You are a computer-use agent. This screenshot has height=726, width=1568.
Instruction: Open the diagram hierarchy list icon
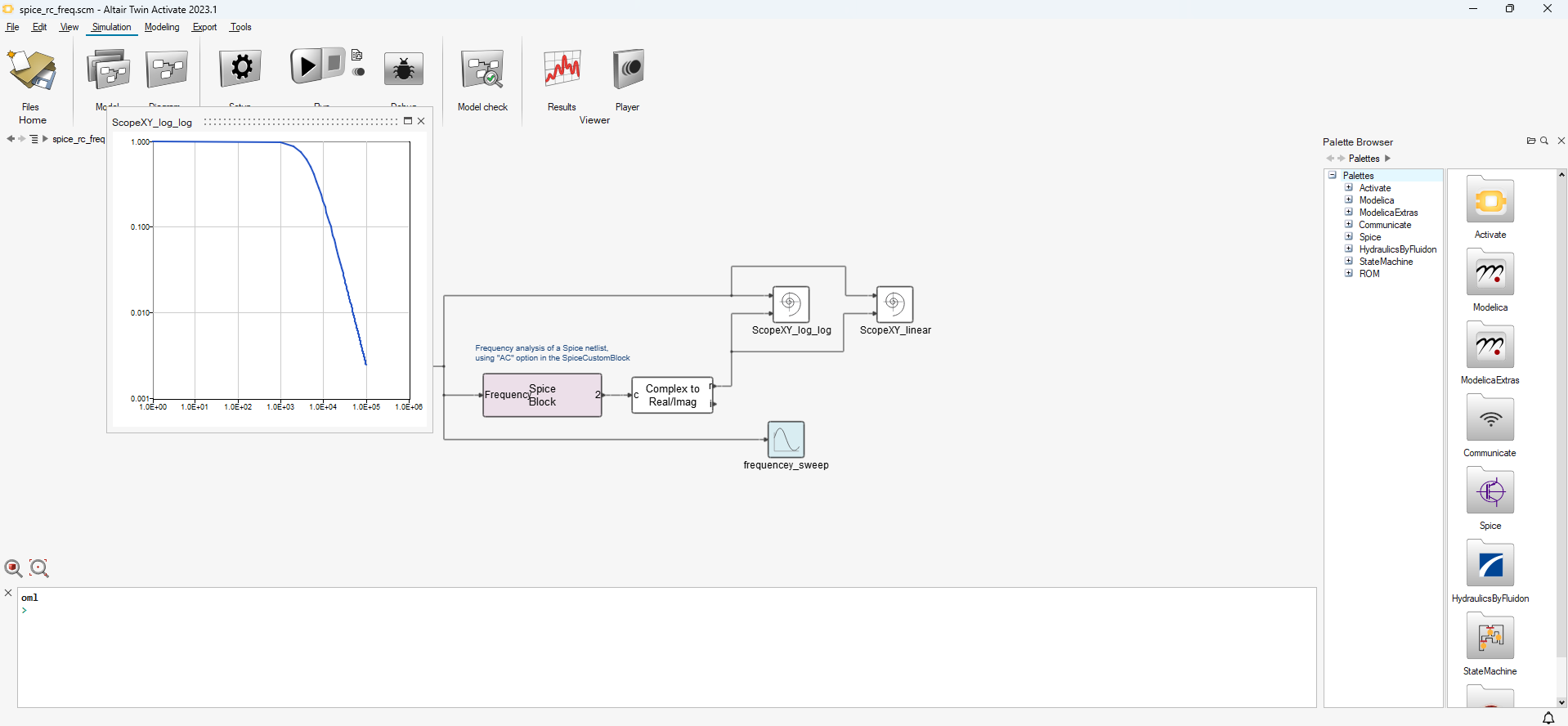(x=34, y=139)
